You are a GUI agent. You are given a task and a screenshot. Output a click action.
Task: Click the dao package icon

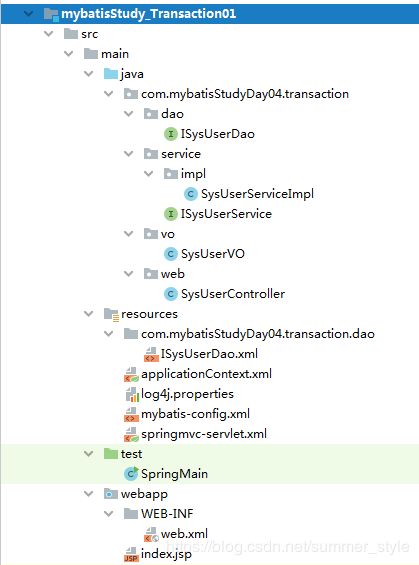(x=151, y=114)
